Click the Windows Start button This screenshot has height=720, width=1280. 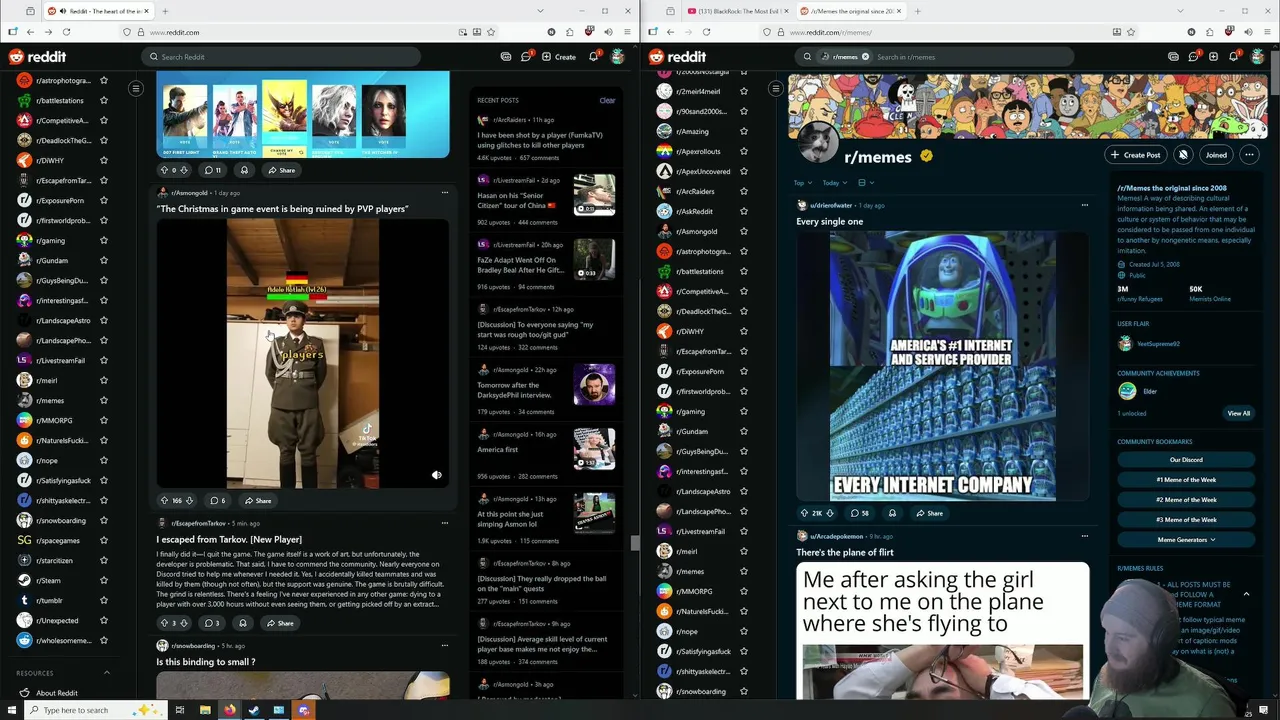pos(12,710)
